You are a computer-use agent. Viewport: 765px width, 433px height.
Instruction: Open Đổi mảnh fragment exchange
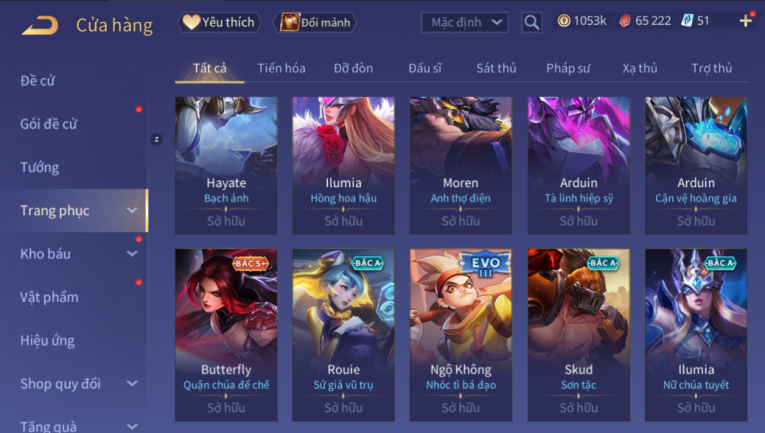click(x=315, y=22)
